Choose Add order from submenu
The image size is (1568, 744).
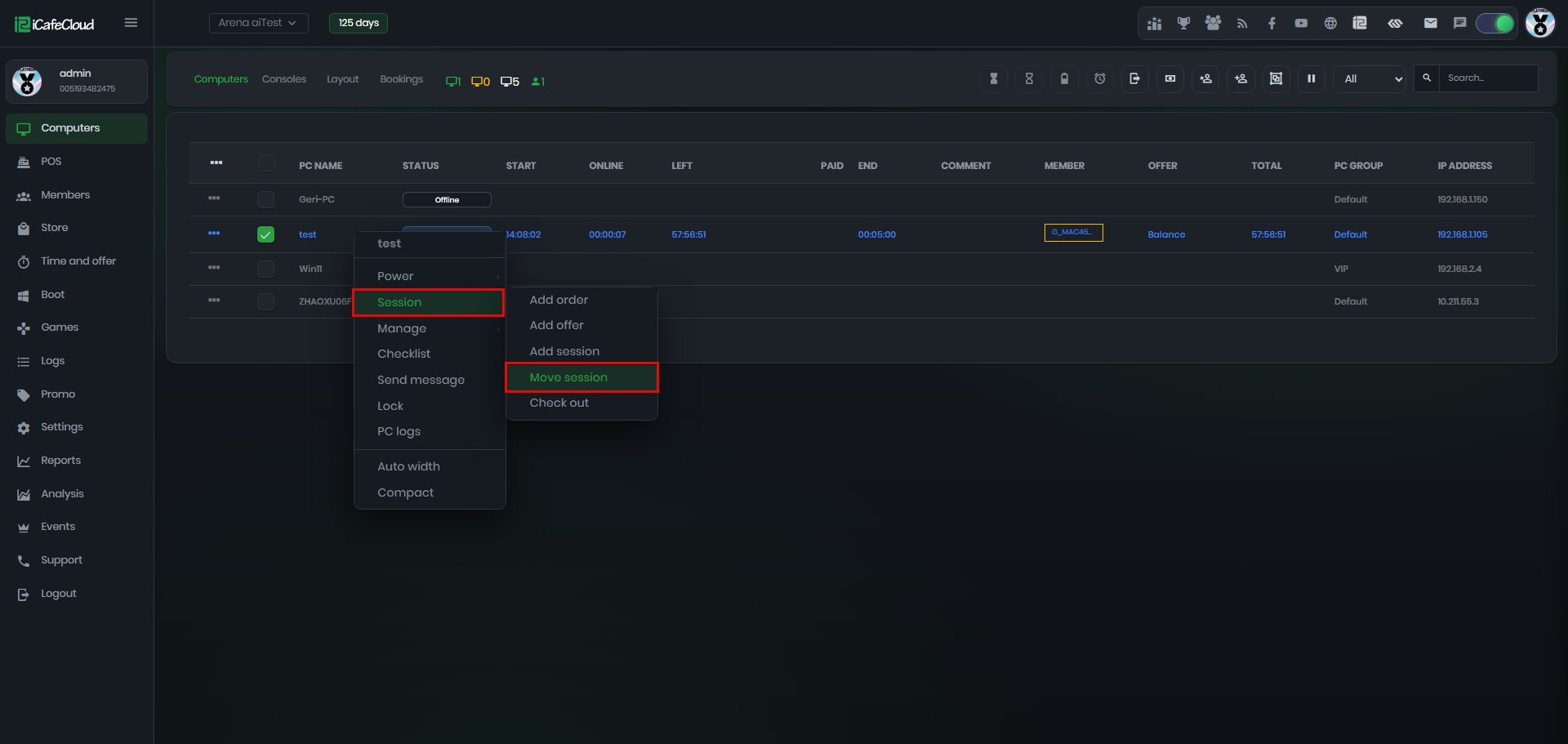(x=582, y=300)
